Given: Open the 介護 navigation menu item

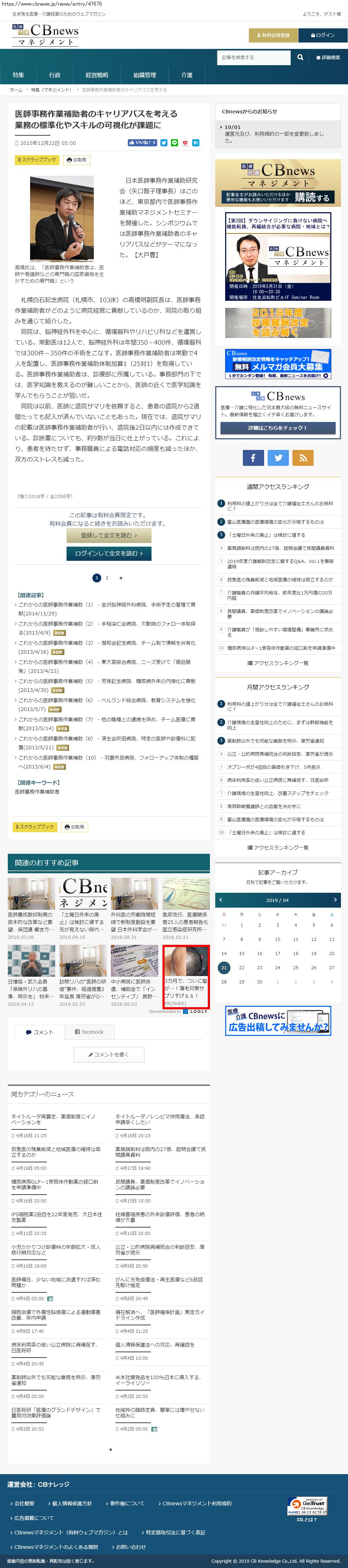Looking at the screenshot, I should coord(187,75).
